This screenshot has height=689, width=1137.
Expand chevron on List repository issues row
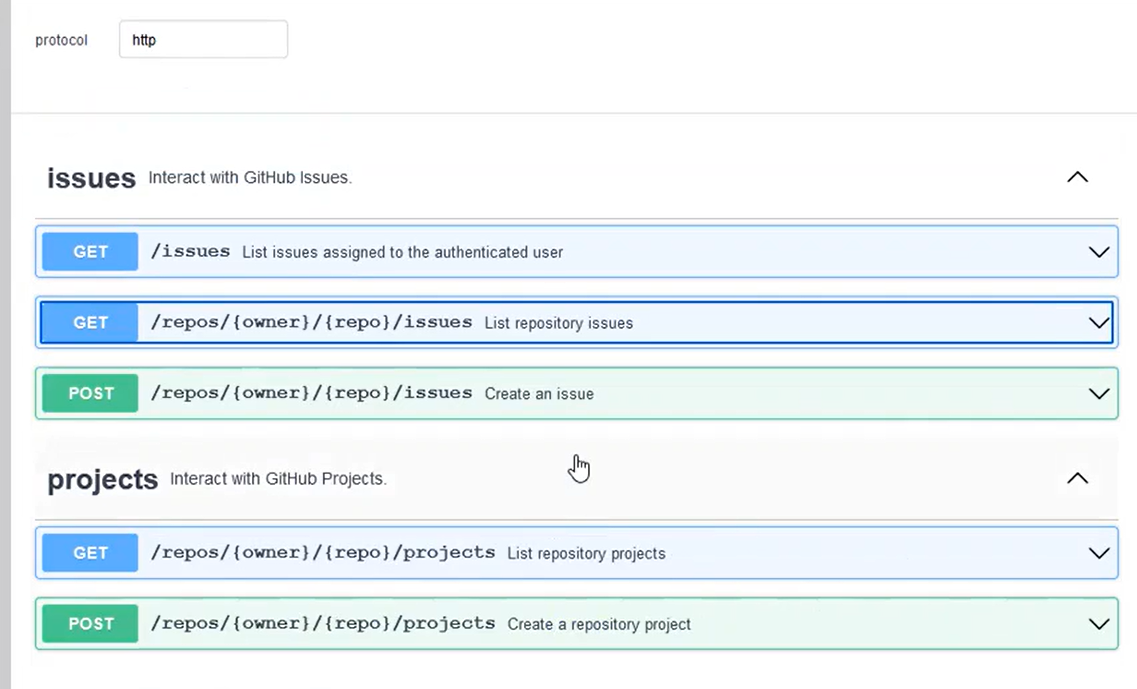pyautogui.click(x=1098, y=323)
